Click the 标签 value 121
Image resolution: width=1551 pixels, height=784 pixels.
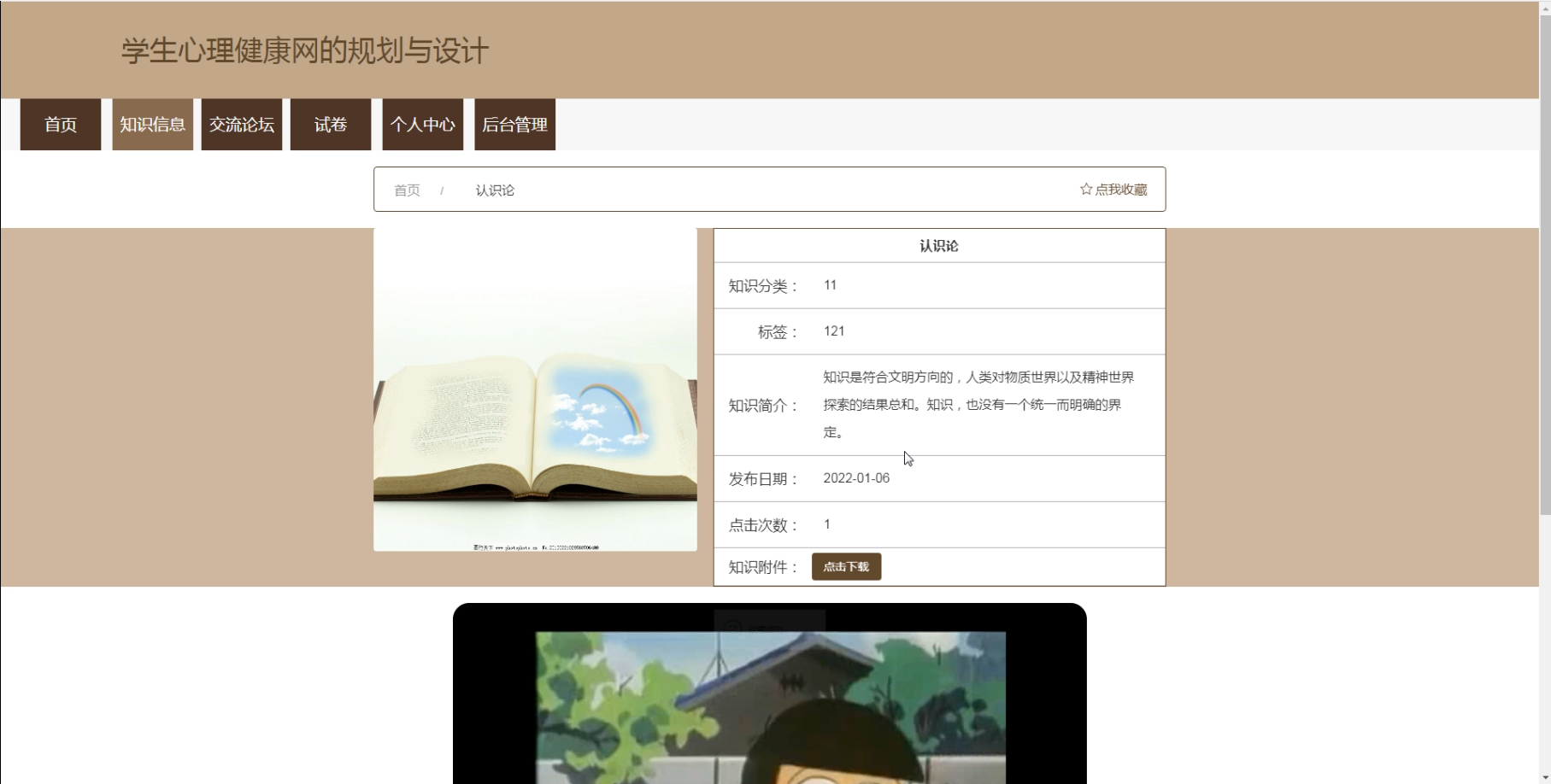[x=834, y=331]
